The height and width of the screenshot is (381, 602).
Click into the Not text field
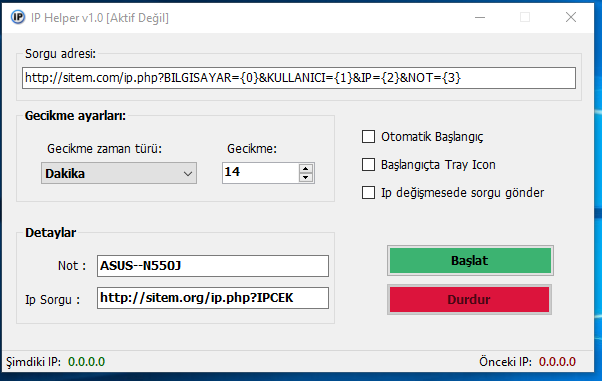click(x=213, y=266)
